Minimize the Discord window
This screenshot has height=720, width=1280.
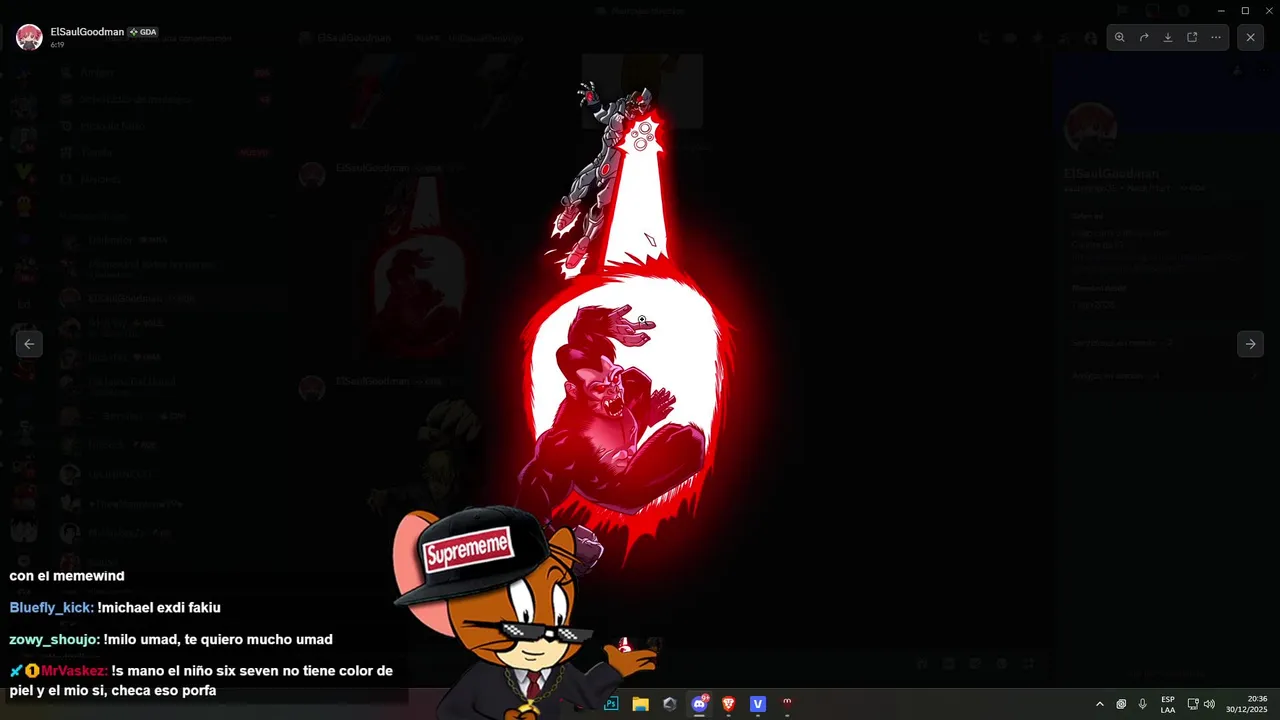1221,10
